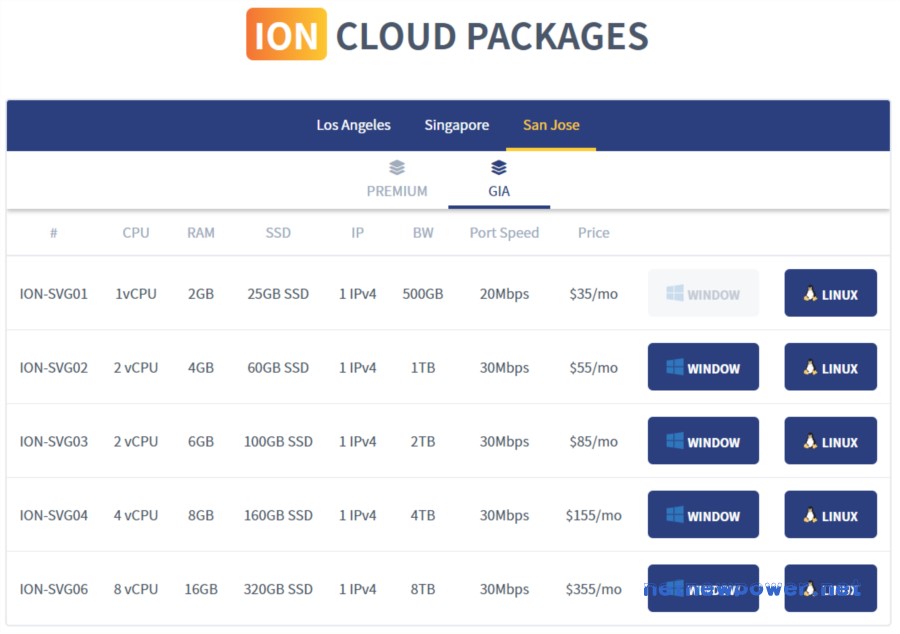This screenshot has width=900, height=634.
Task: Click the PREMIUM layers icon
Action: click(397, 168)
